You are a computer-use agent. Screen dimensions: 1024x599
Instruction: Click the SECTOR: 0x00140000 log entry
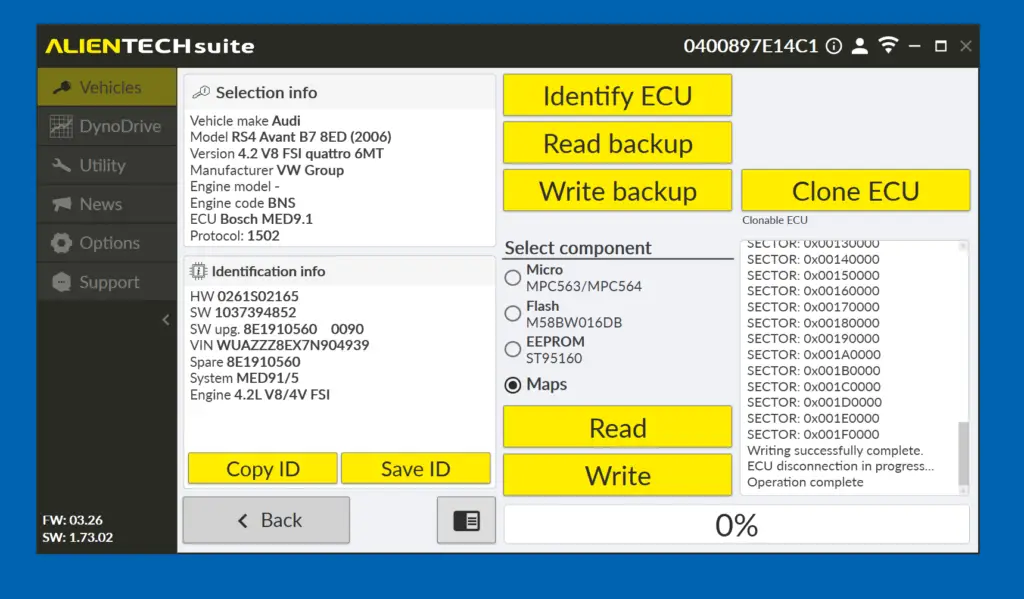pos(813,259)
